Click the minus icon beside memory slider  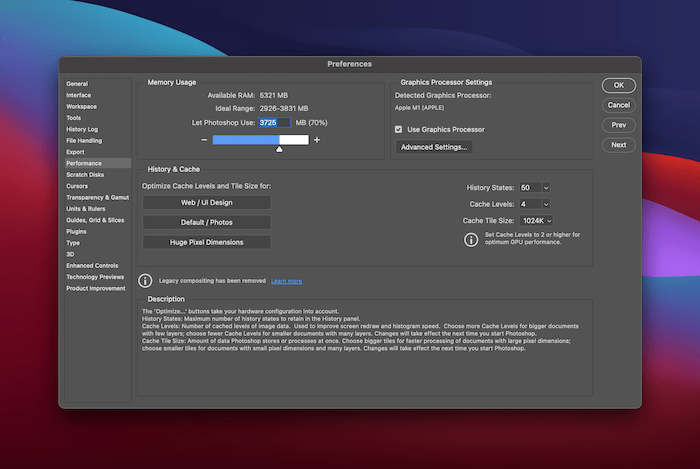point(204,140)
